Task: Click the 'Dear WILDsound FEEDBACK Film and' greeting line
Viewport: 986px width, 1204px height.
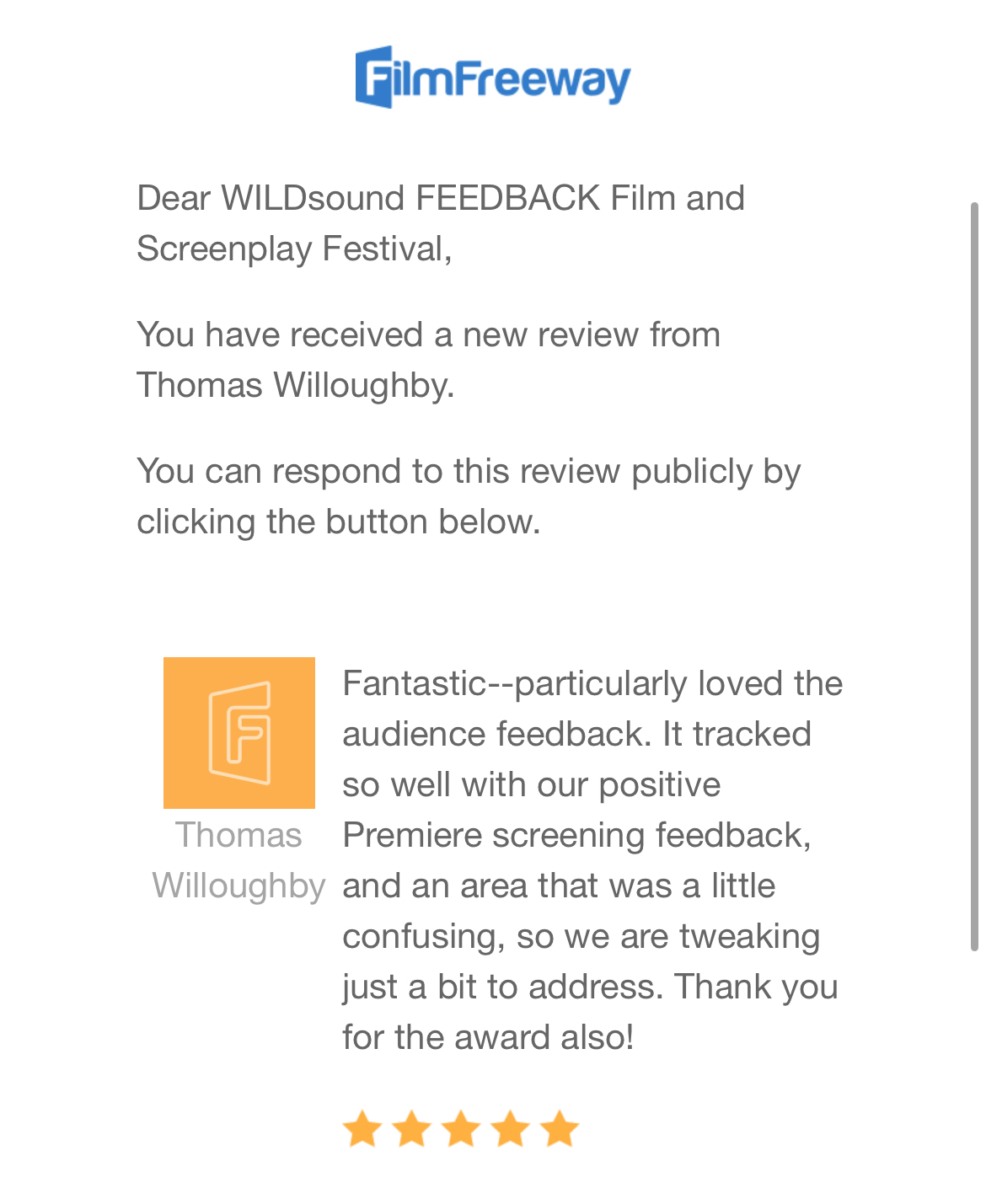Action: [441, 198]
